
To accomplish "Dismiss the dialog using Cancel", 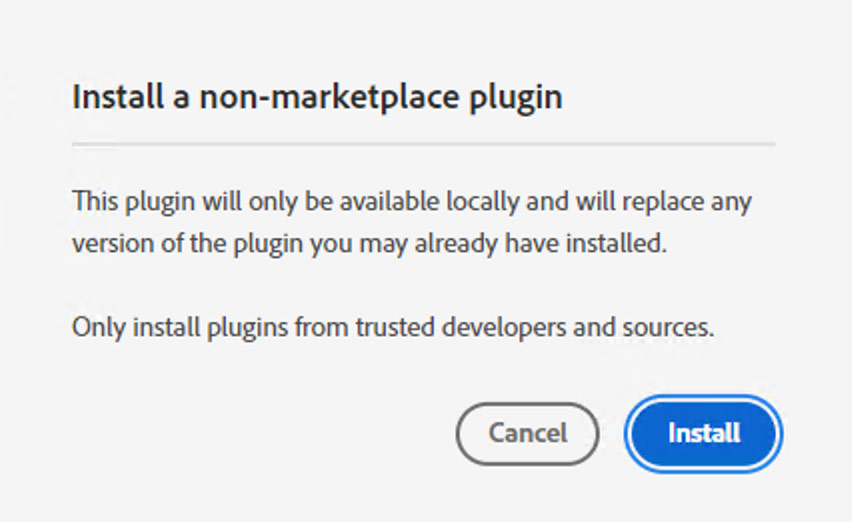I will (528, 433).
